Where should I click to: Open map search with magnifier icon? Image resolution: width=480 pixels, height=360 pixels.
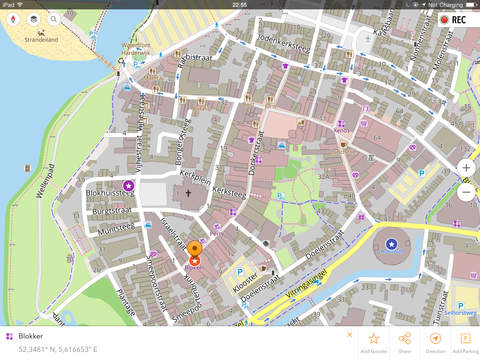coord(54,19)
